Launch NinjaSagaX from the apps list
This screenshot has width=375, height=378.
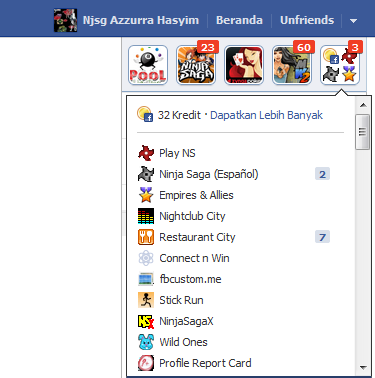(186, 321)
